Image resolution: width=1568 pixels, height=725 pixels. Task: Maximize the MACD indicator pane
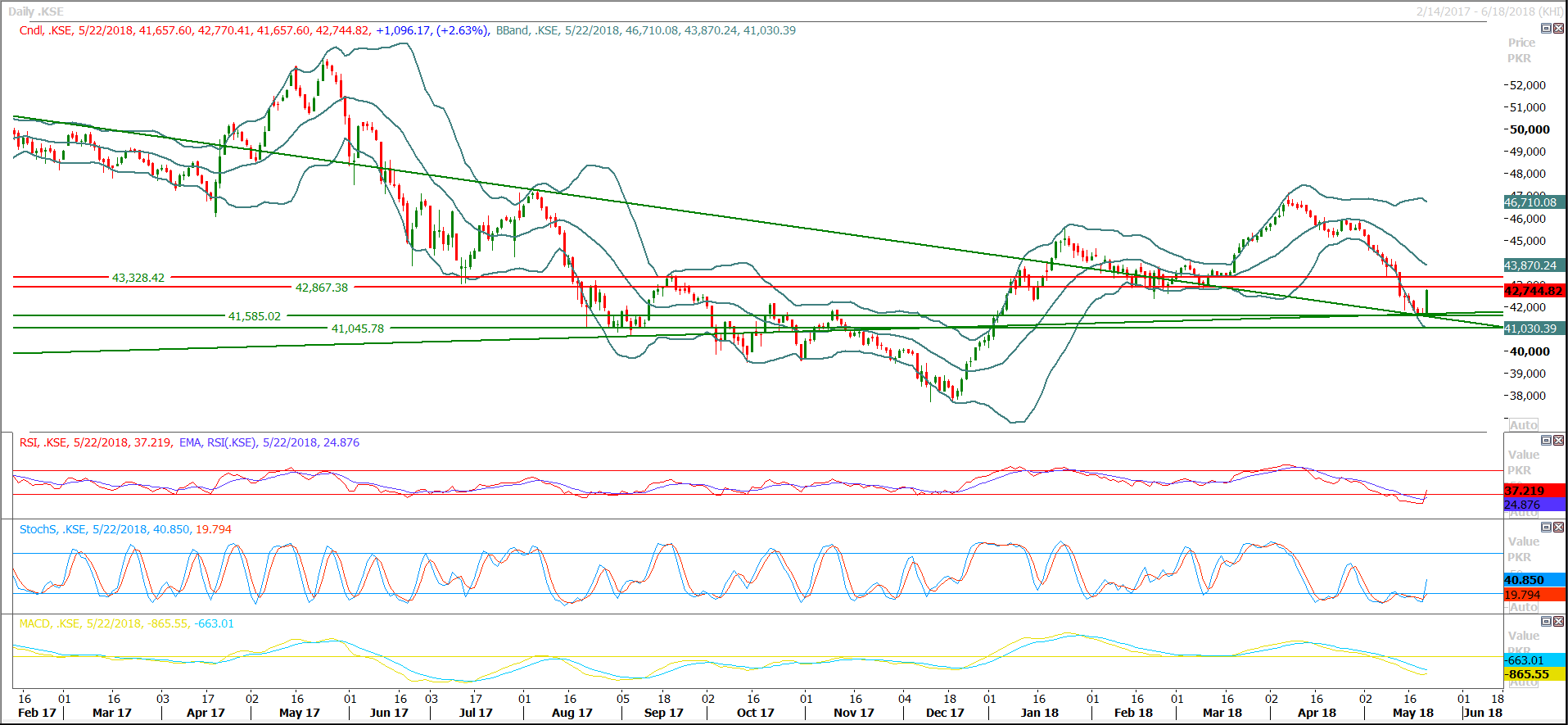tap(1546, 622)
